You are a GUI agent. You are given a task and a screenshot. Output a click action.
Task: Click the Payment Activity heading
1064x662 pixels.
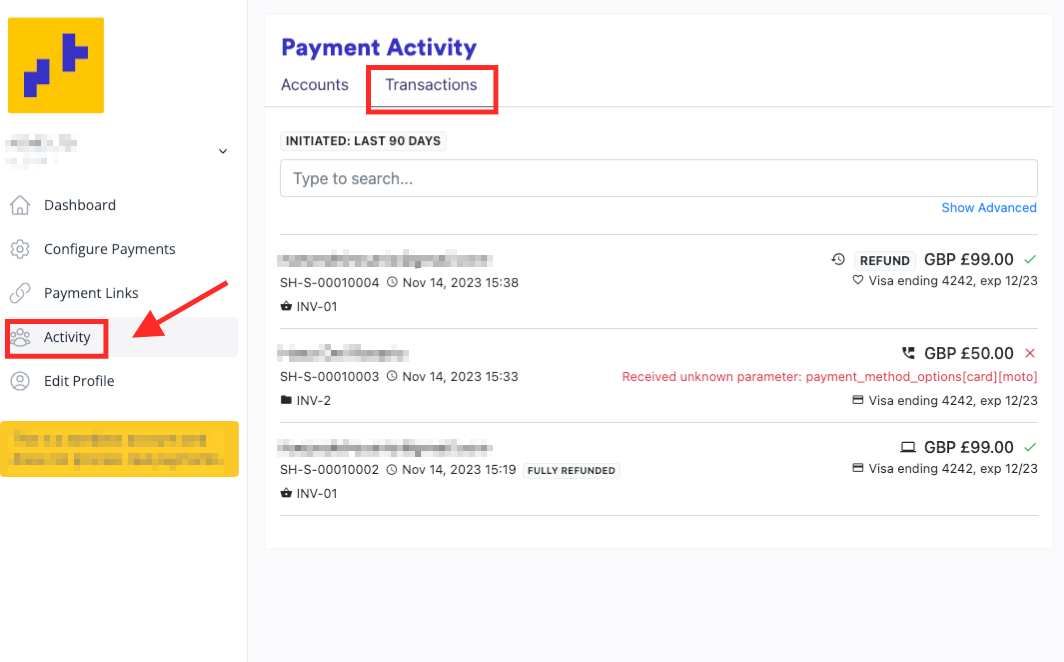[x=379, y=47]
